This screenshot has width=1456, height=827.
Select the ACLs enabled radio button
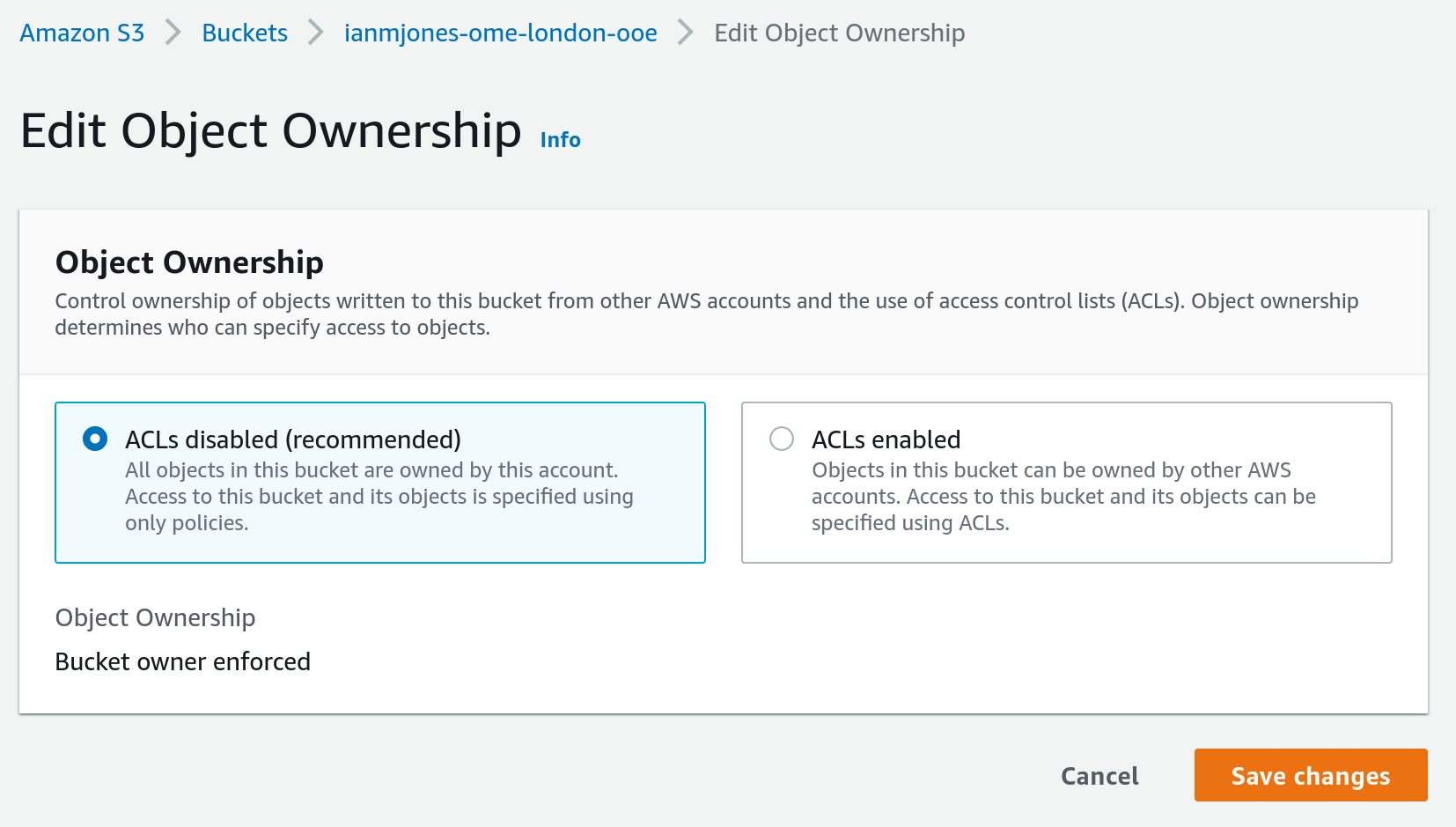pos(782,439)
